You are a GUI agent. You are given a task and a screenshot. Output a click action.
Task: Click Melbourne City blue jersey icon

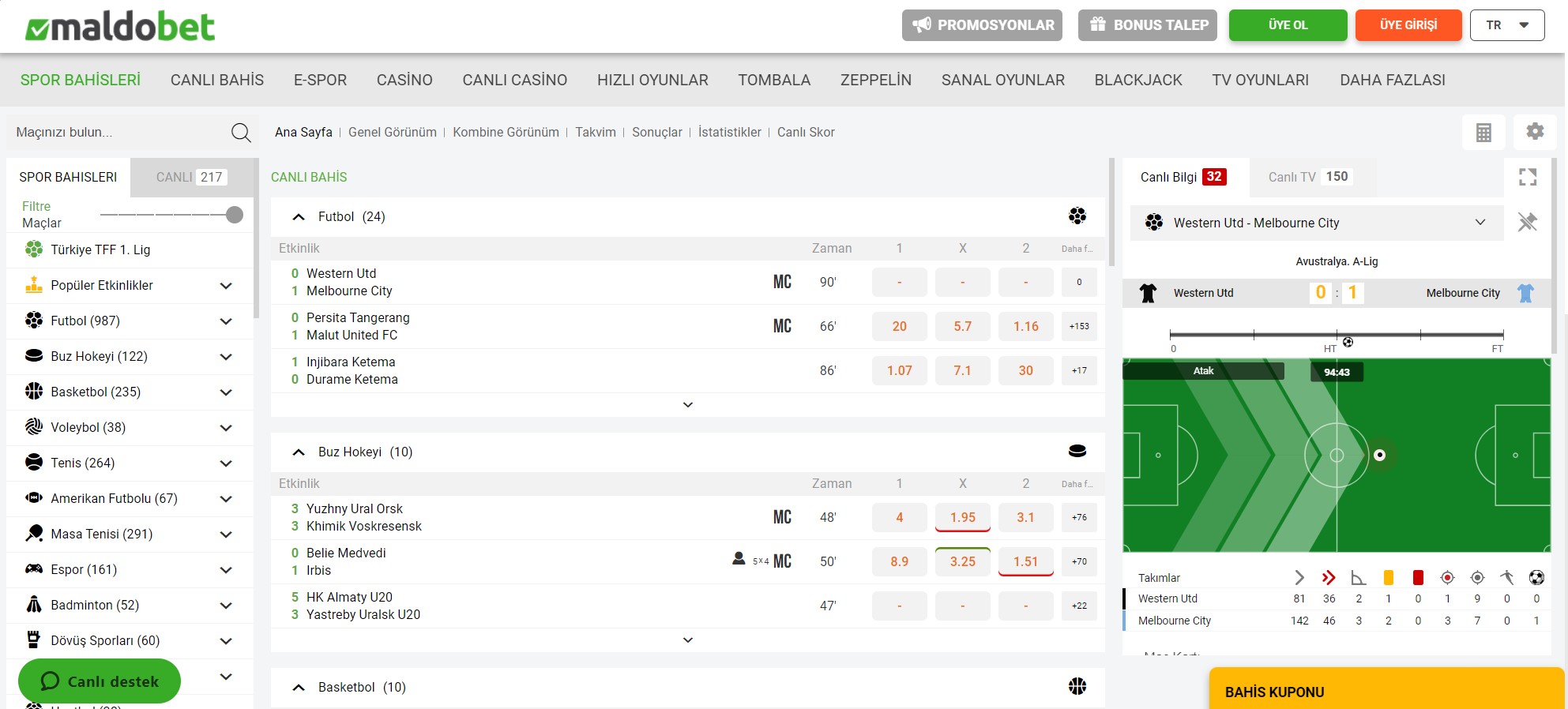[x=1525, y=293]
